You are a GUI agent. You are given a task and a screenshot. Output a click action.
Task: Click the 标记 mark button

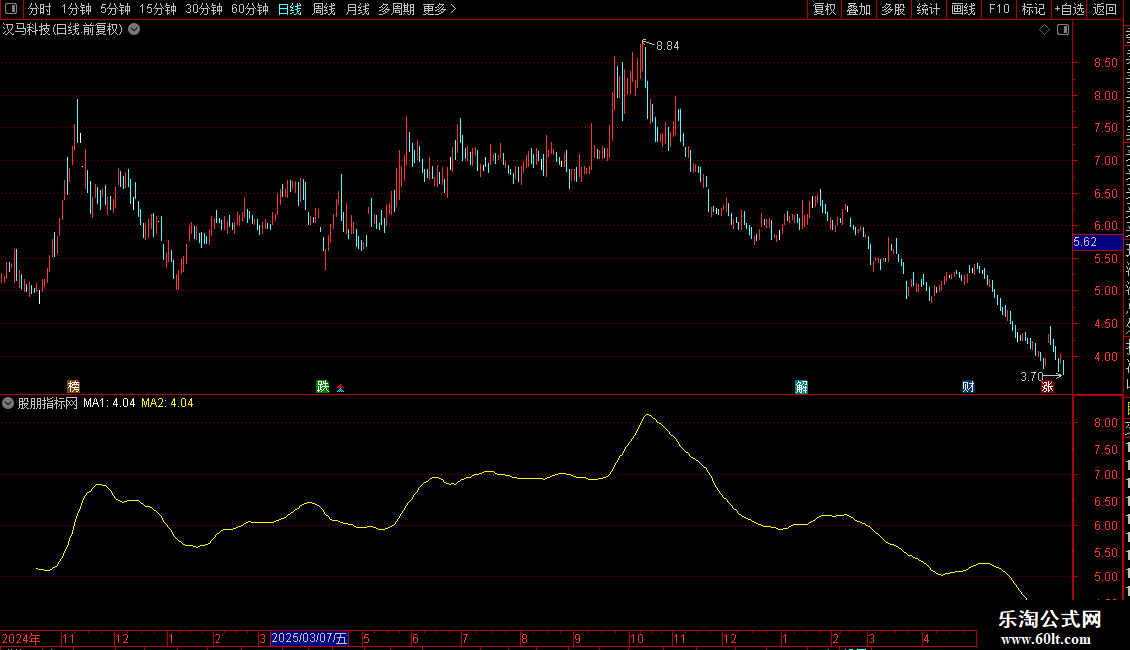(1033, 9)
